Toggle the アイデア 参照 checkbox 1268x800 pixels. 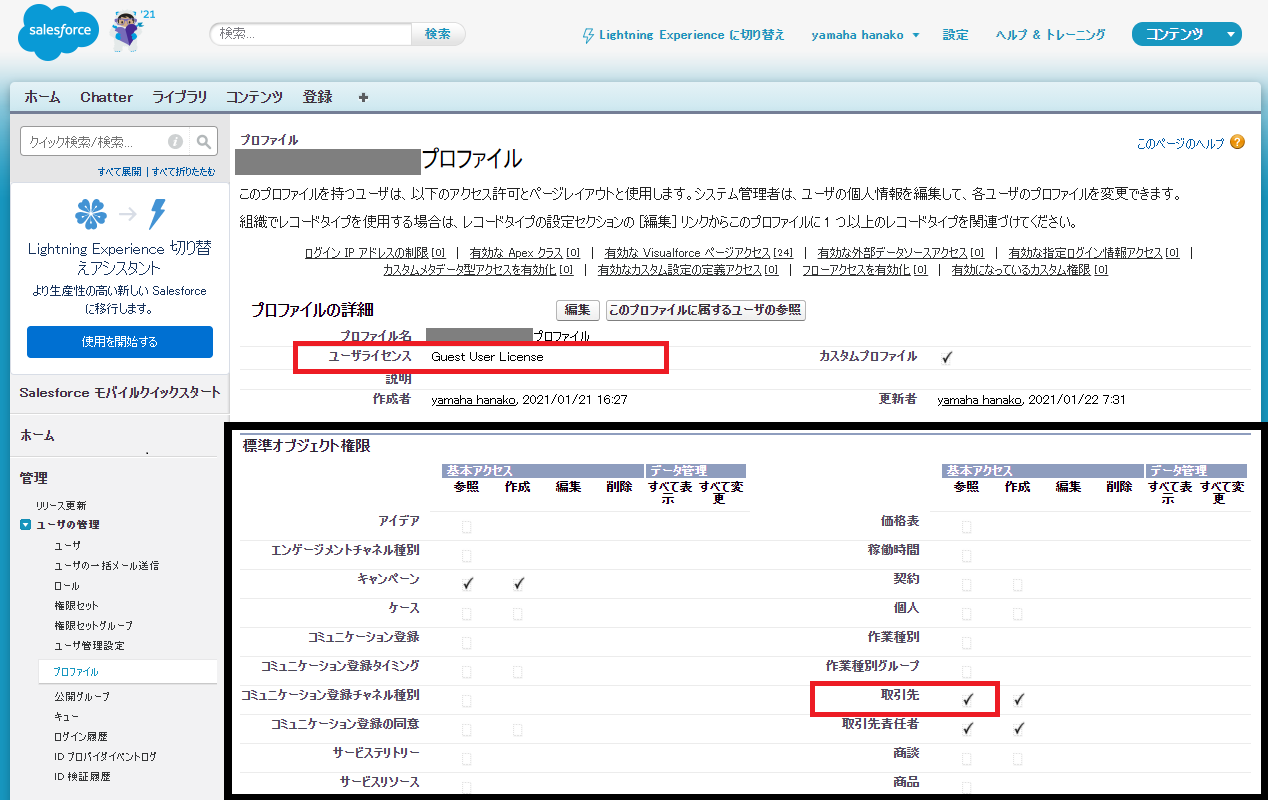(x=467, y=526)
